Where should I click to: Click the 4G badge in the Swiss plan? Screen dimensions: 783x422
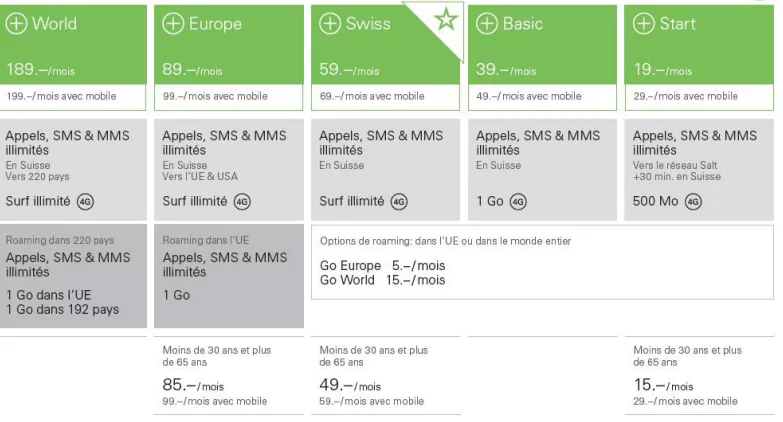[400, 201]
